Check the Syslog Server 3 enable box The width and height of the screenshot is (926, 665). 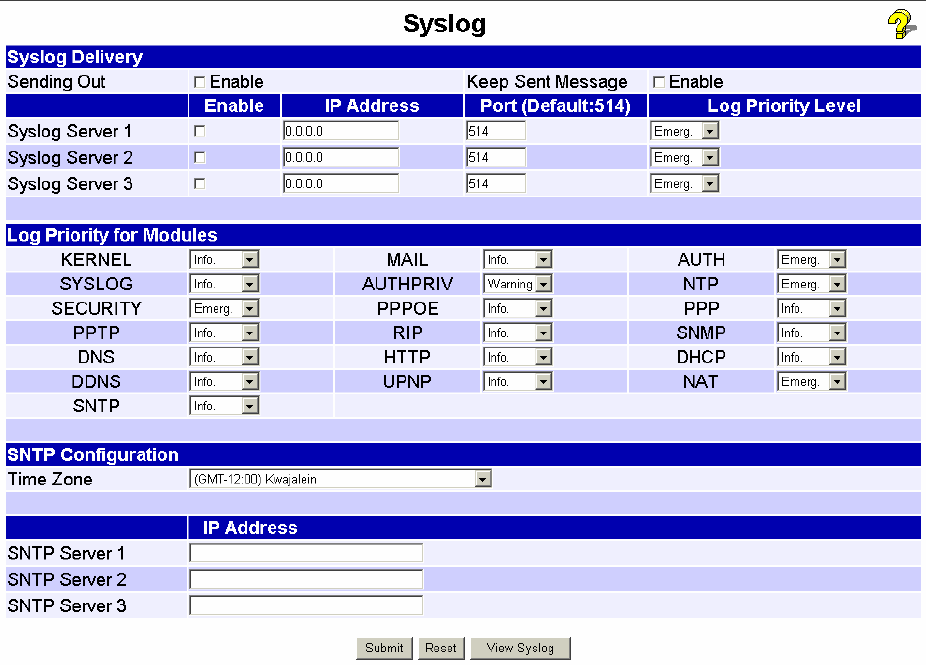click(199, 184)
